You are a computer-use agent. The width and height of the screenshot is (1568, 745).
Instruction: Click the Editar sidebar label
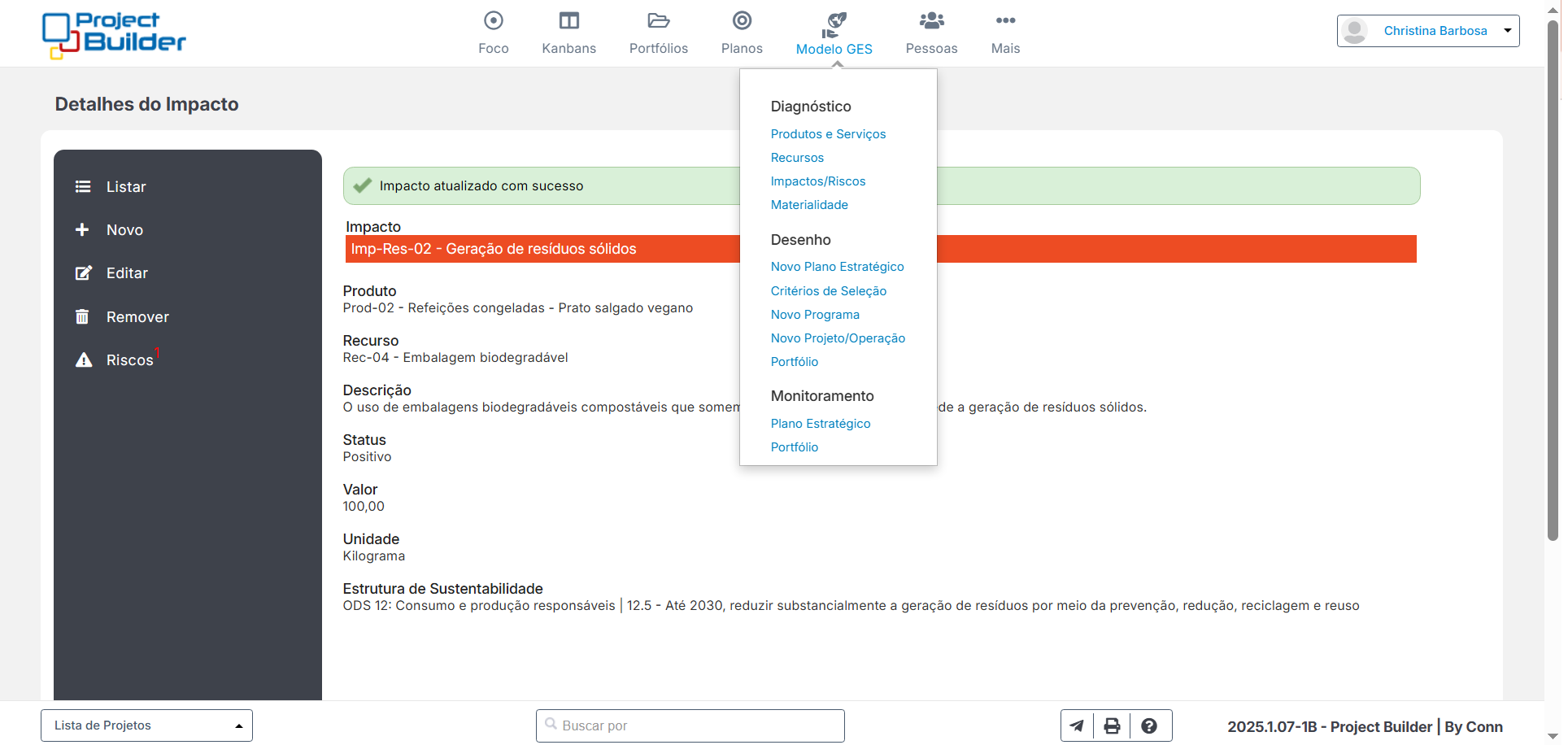coord(127,273)
